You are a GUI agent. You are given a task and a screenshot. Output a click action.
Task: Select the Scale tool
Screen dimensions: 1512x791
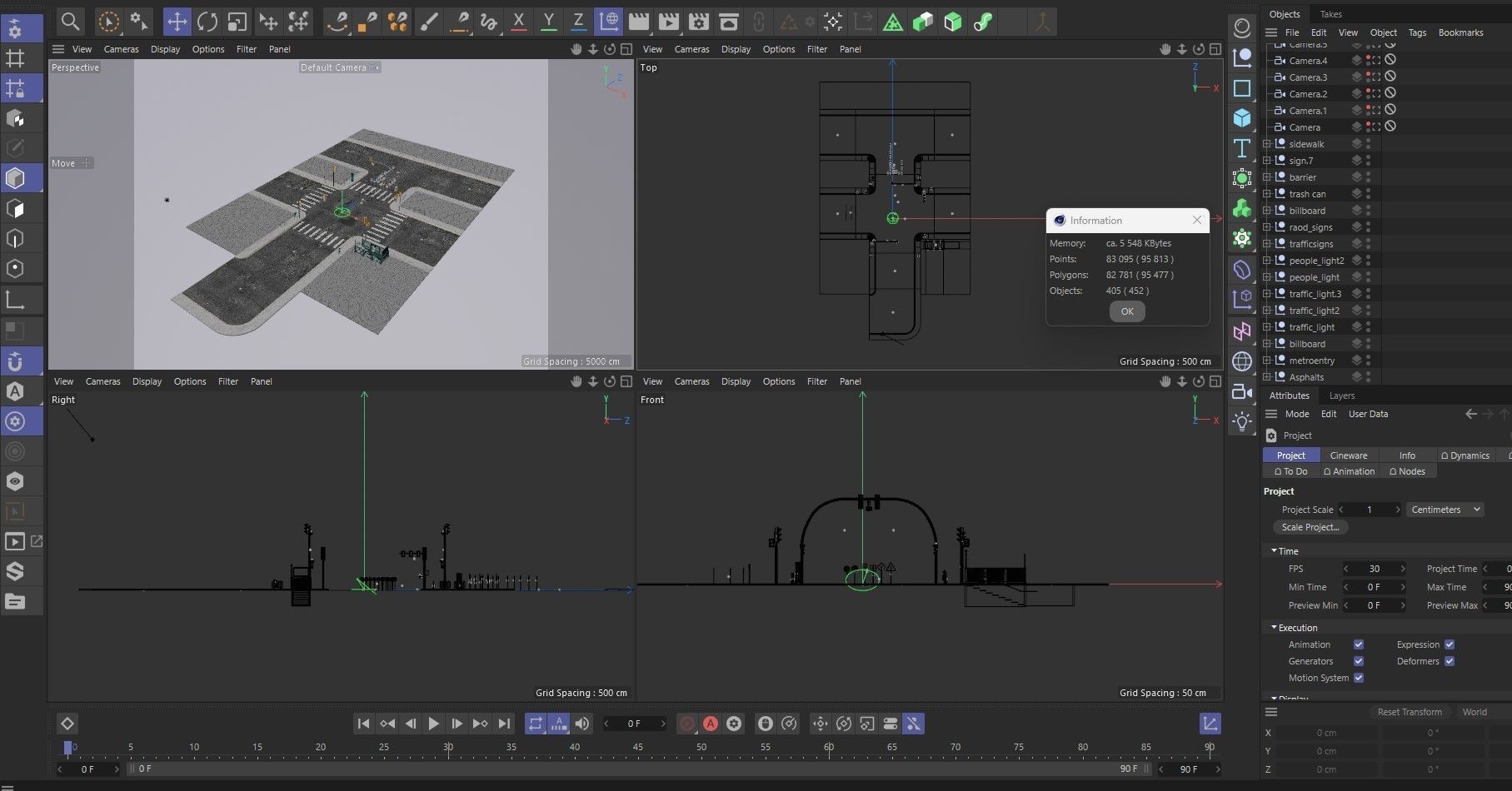[237, 22]
